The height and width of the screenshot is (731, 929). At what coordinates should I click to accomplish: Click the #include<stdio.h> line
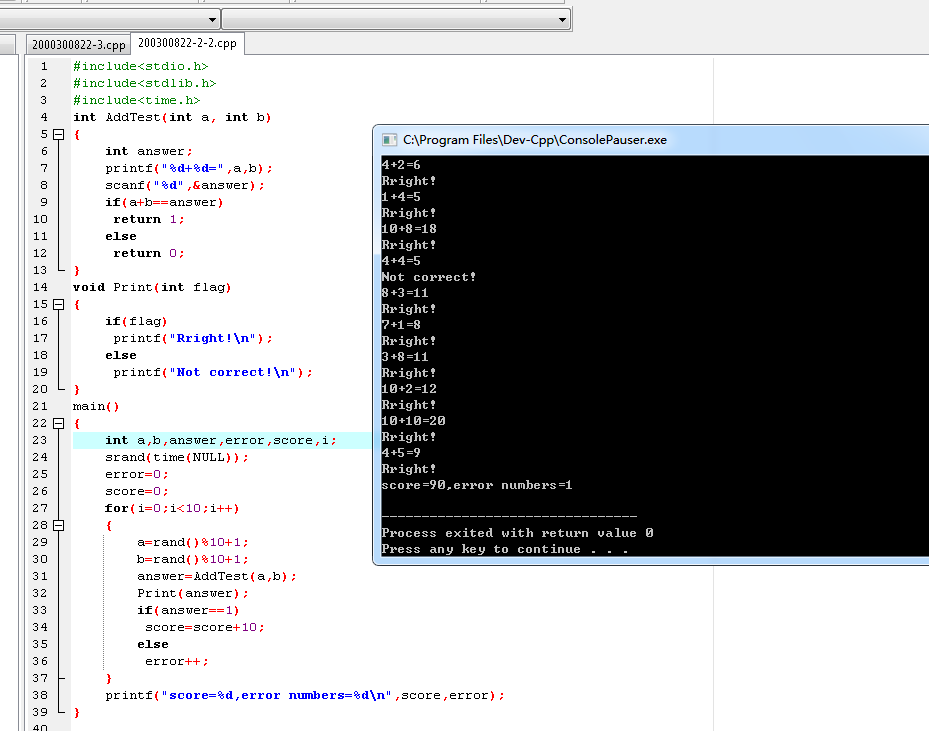tap(140, 66)
